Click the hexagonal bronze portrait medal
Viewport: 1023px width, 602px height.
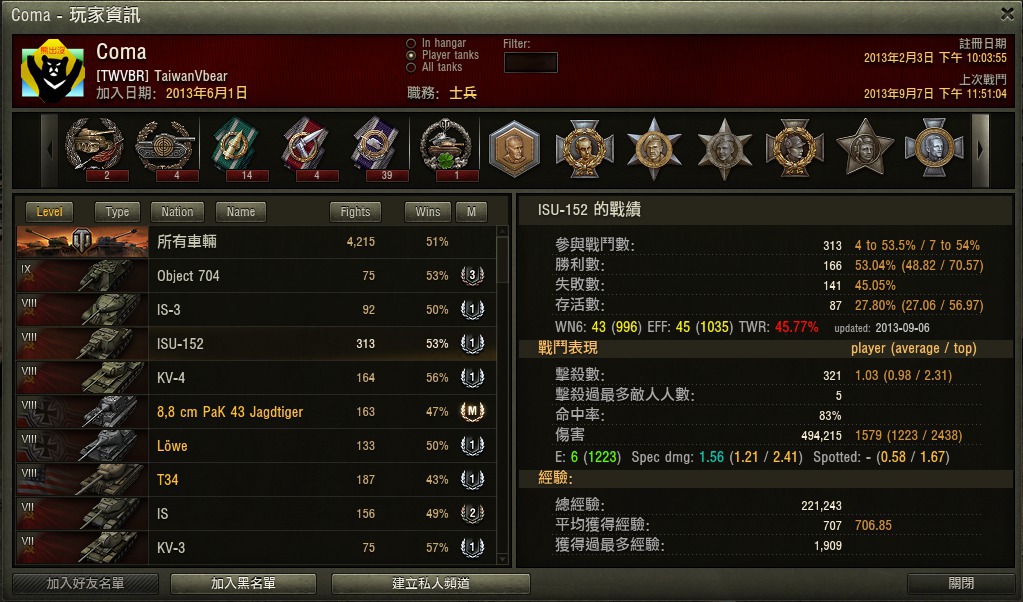pos(515,149)
